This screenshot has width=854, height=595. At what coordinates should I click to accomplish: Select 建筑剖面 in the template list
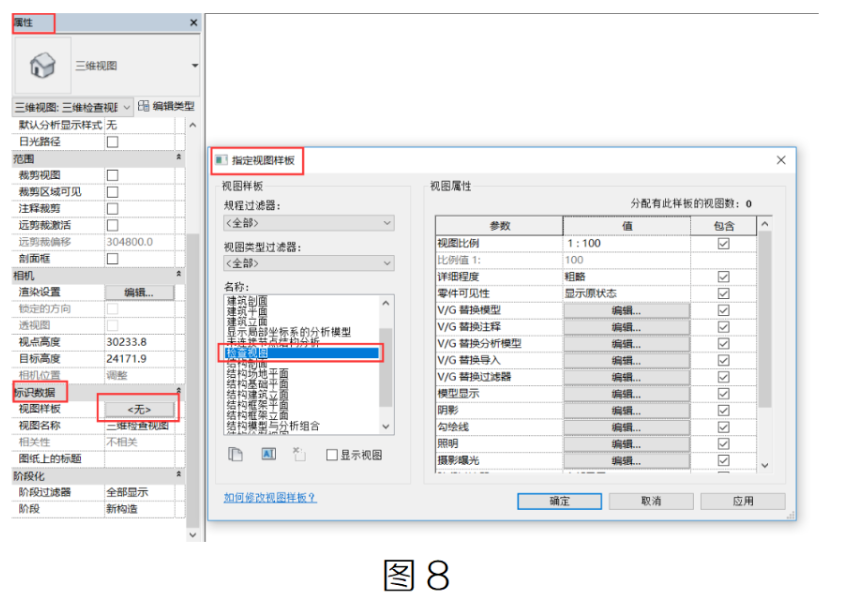click(x=247, y=301)
